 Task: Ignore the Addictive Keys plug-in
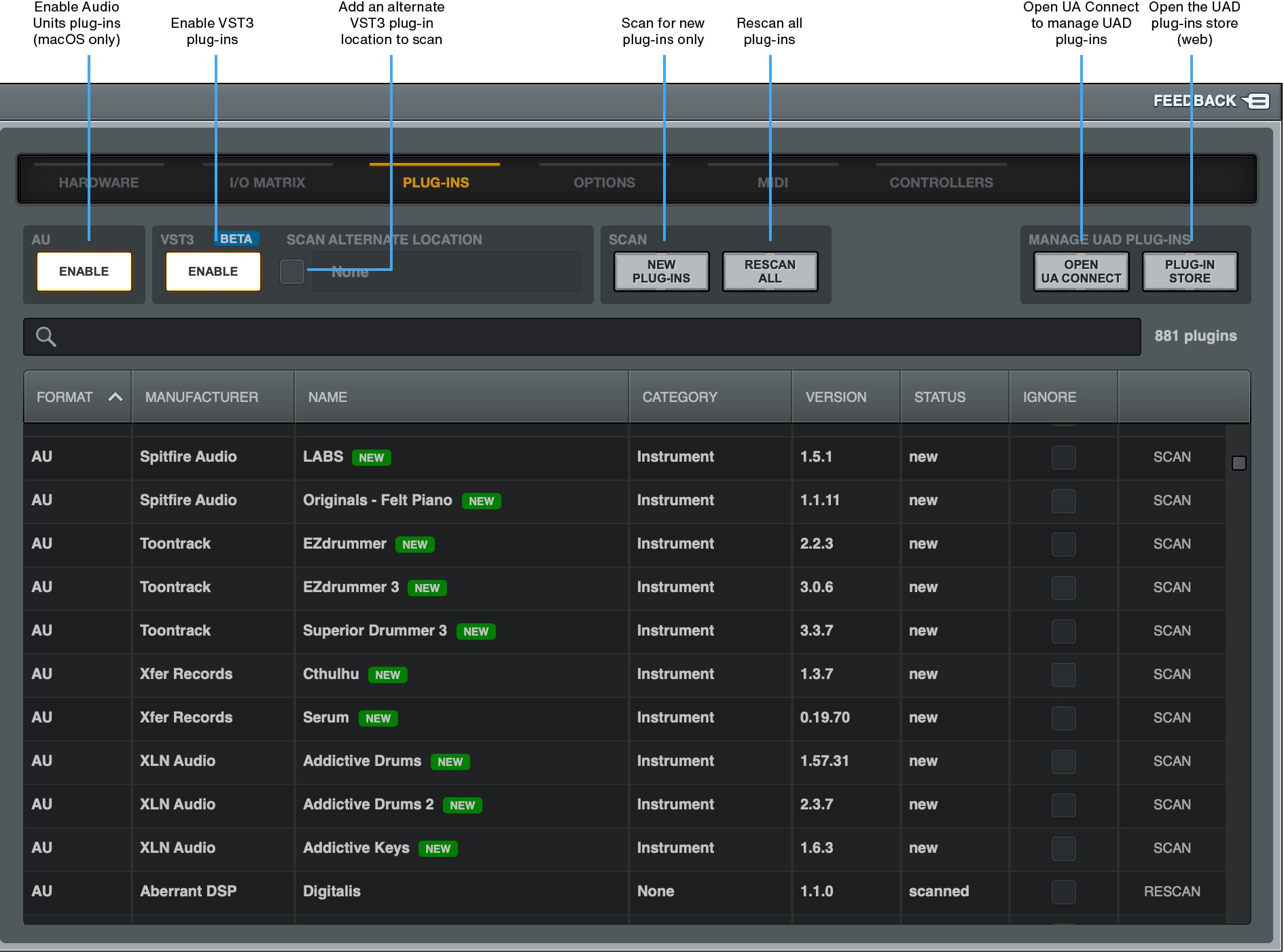1063,848
